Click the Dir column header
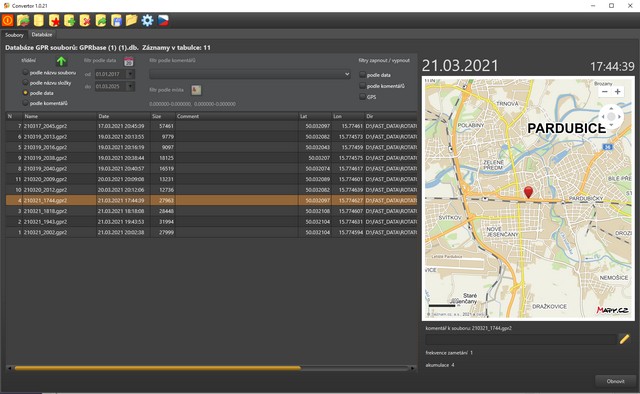The image size is (640, 394). 391,116
